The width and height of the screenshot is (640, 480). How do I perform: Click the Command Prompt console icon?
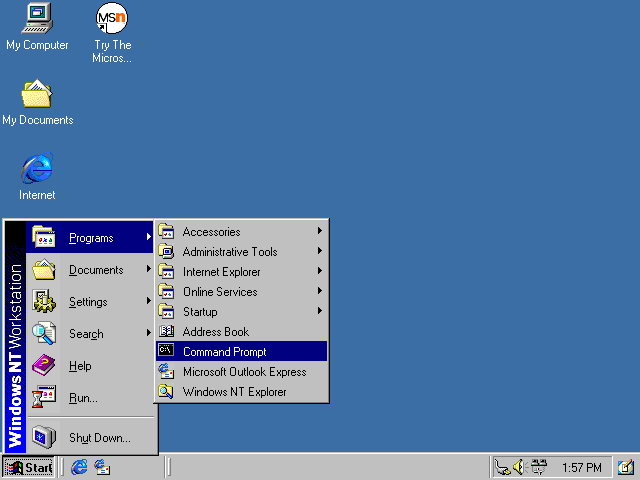point(166,350)
